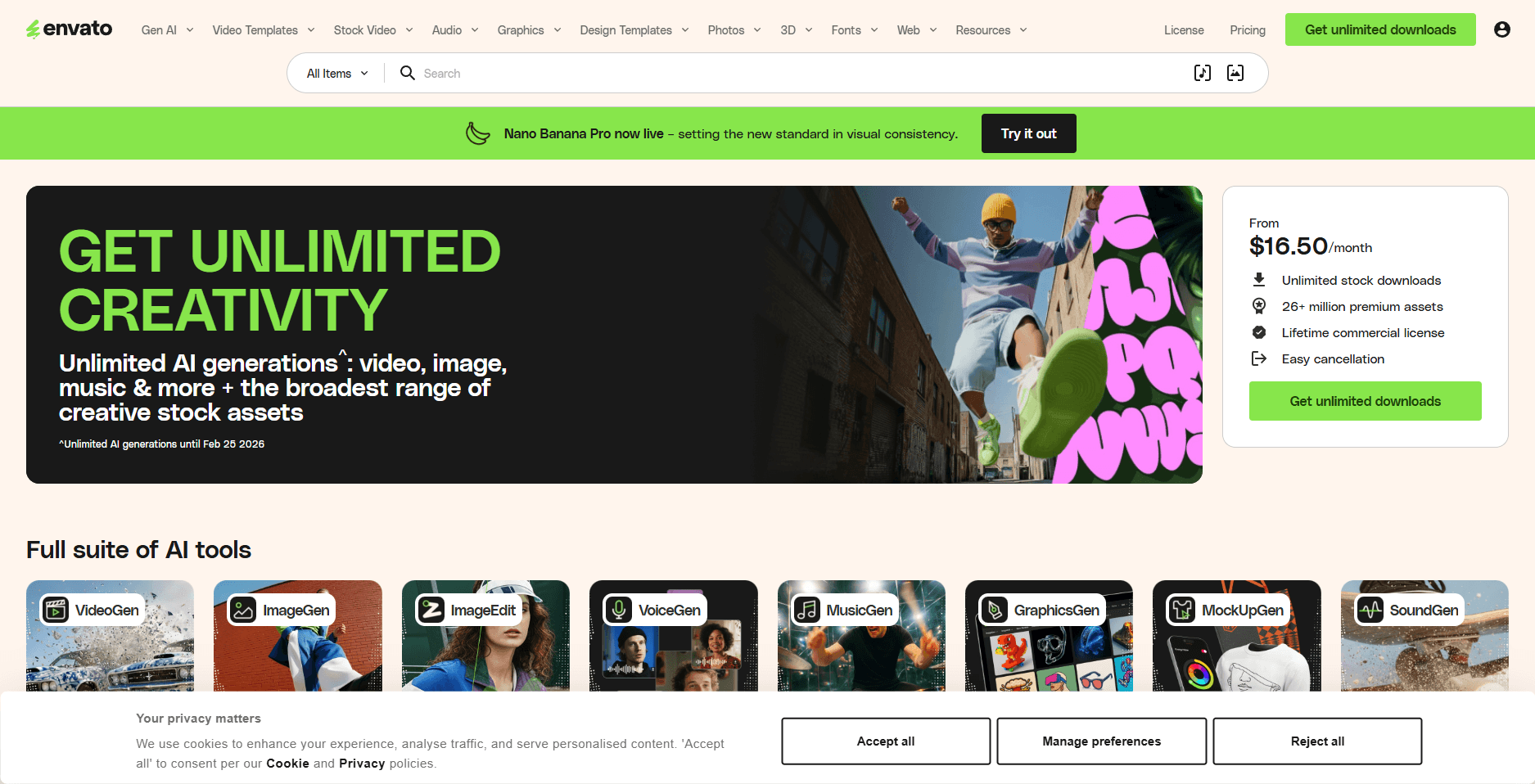Screen dimensions: 1535x784
Task: Click the ImageEdit icon
Action: [x=431, y=610]
